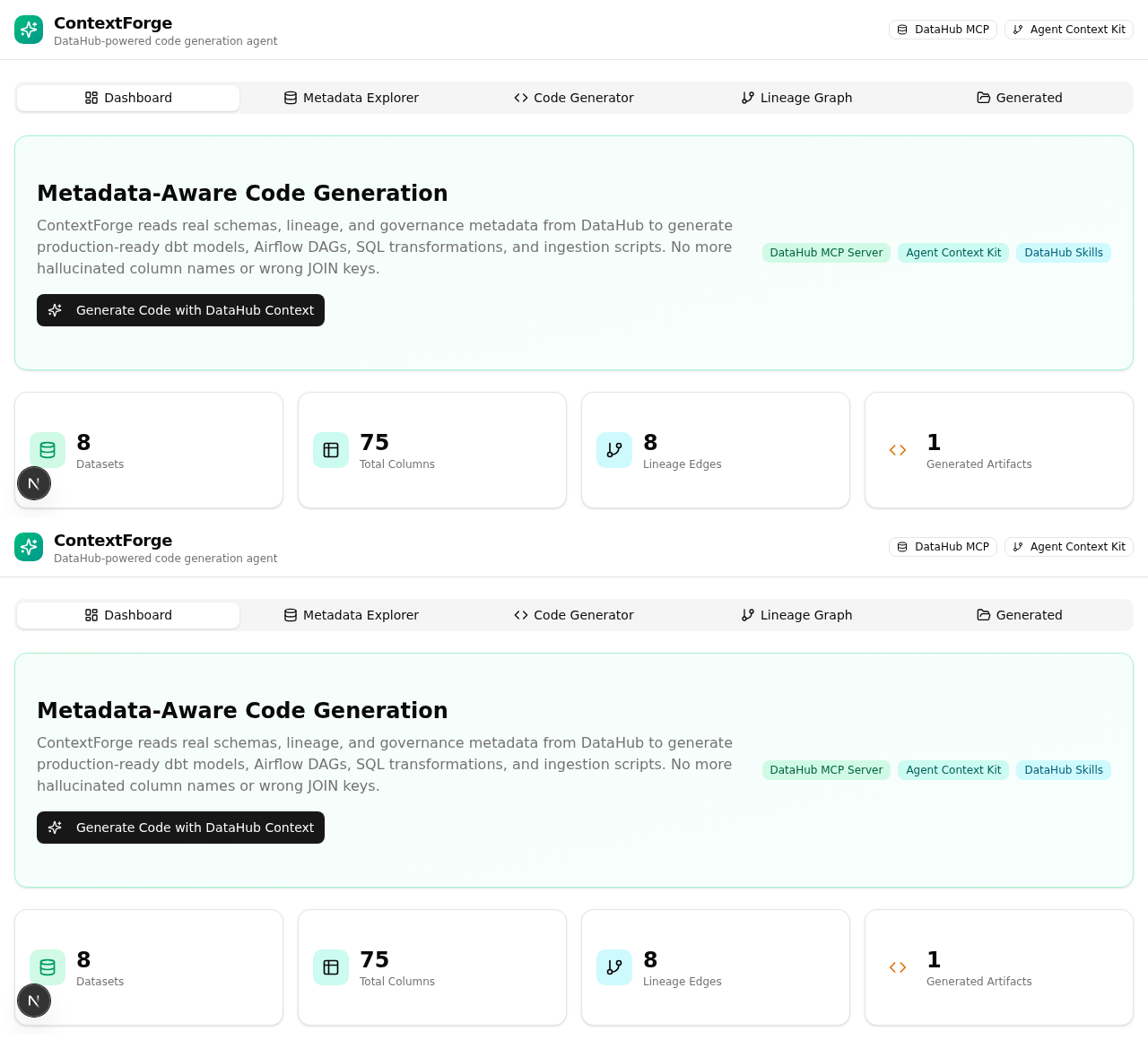Click the Lineage Edges branch icon in the lower card row
Screen dimensions: 1148x1040
tap(614, 967)
